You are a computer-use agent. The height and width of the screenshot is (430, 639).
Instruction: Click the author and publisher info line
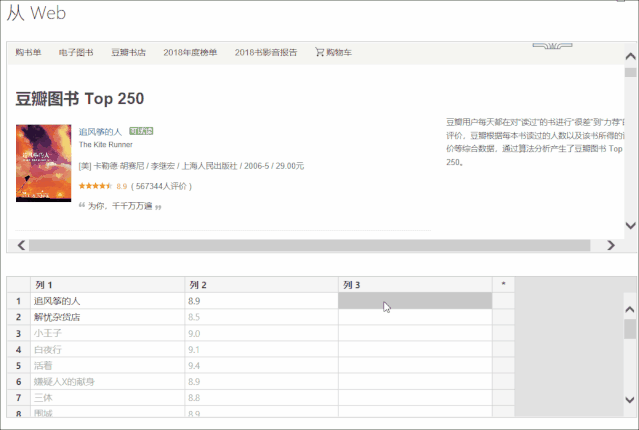click(191, 166)
